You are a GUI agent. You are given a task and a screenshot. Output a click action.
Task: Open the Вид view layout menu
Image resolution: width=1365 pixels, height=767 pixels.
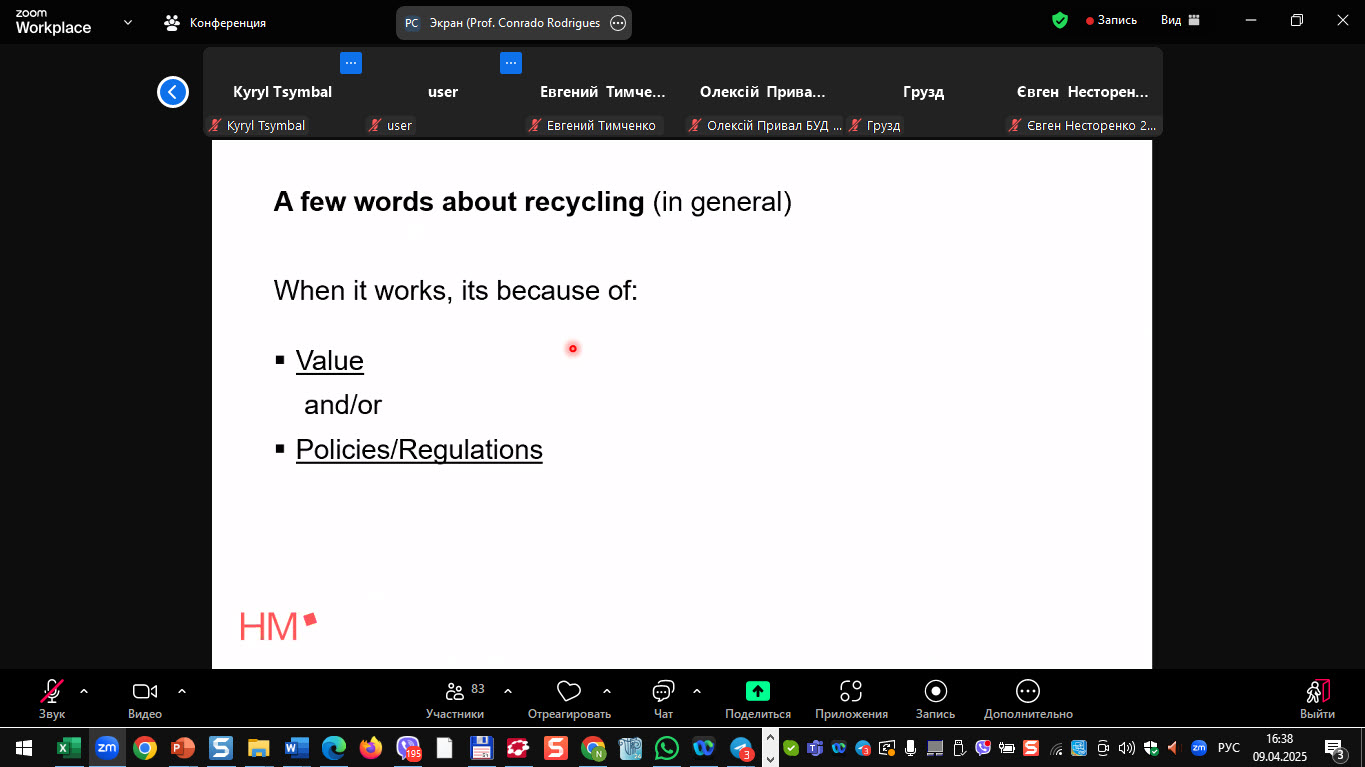click(1180, 20)
